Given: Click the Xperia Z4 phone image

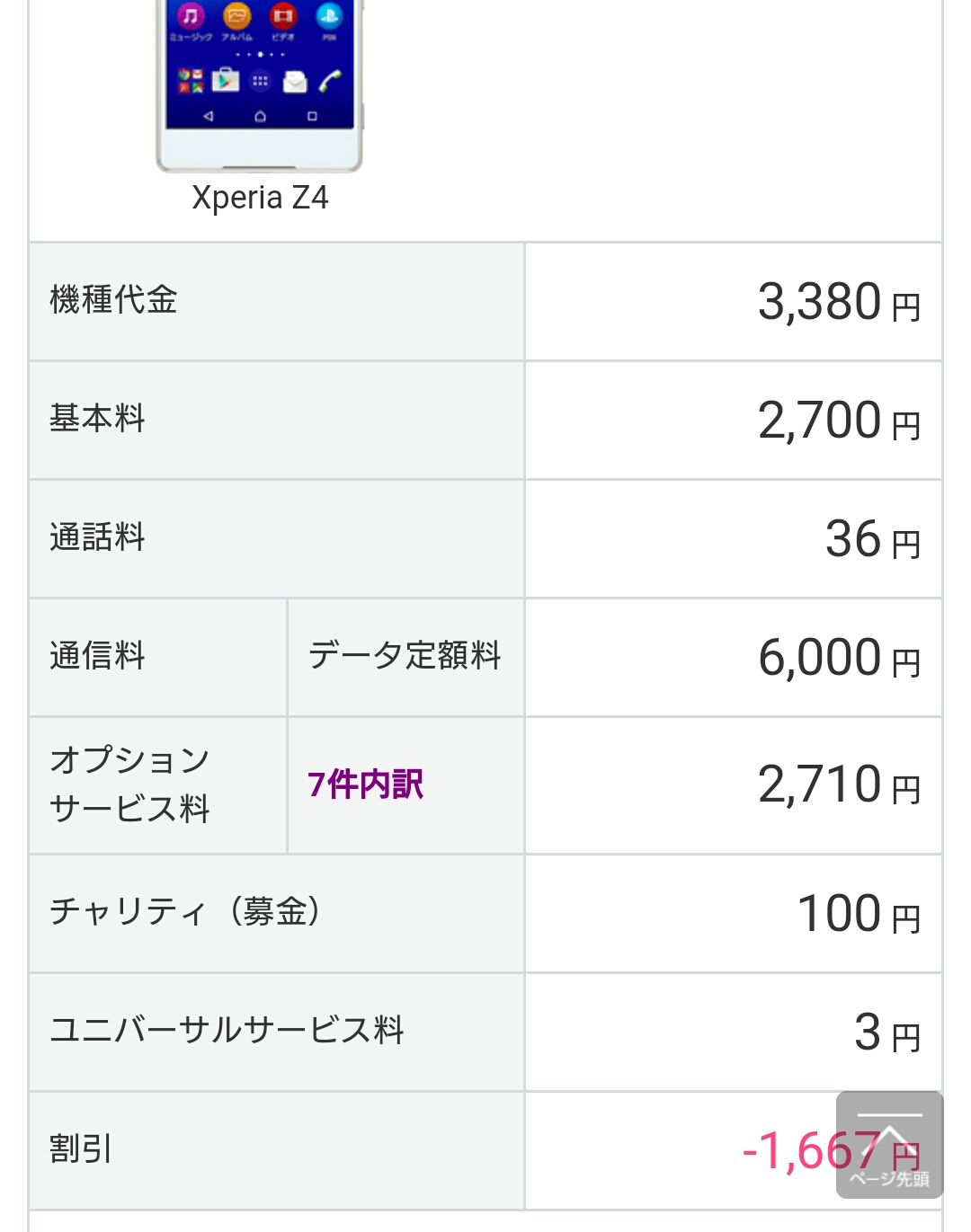Looking at the screenshot, I should click(259, 86).
